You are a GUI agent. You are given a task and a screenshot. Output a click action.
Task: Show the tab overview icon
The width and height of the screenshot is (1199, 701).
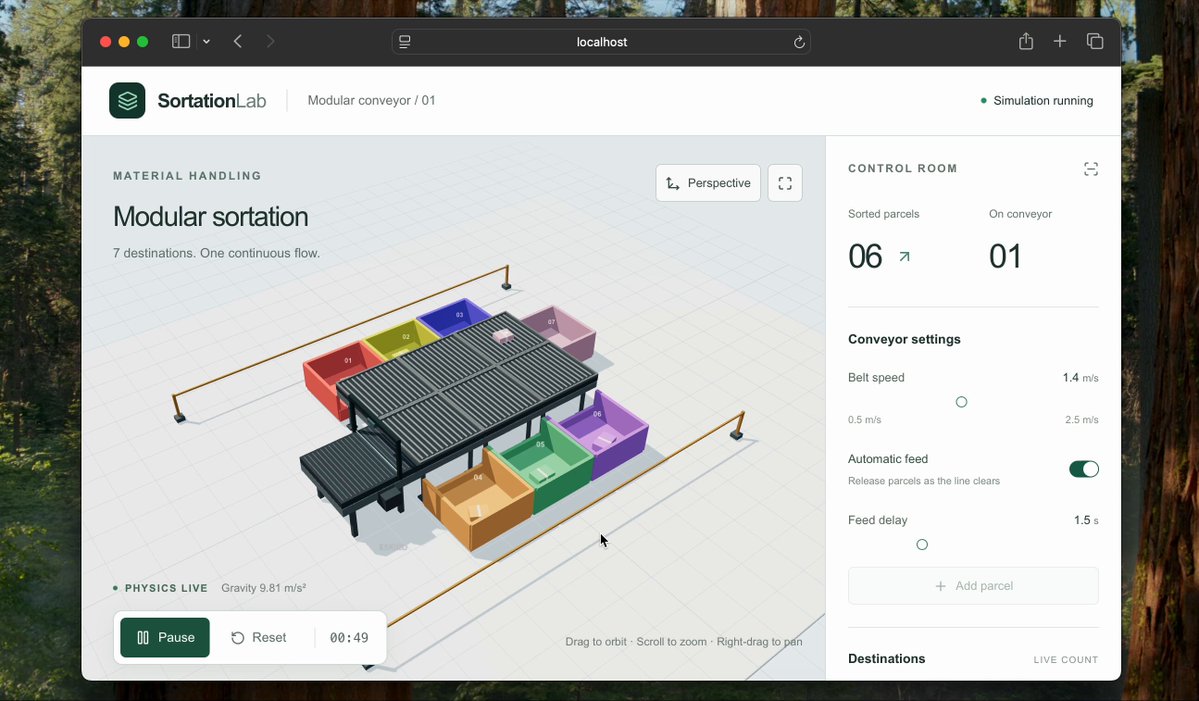point(1094,41)
